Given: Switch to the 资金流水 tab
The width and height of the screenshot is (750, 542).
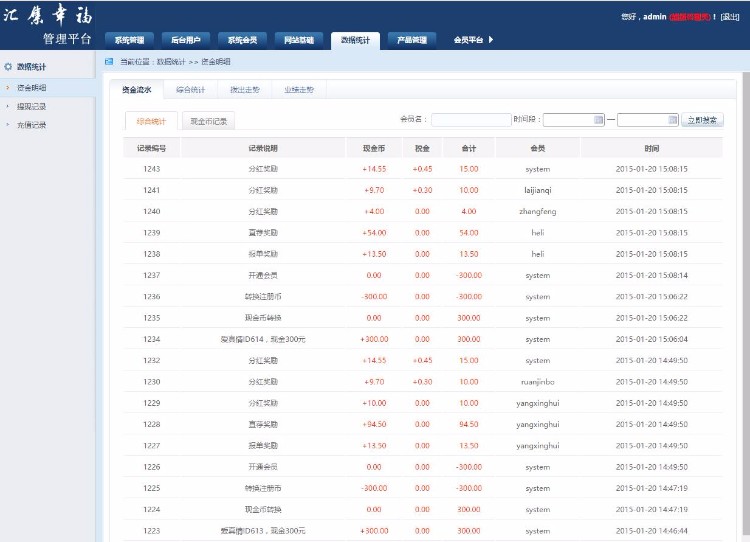Looking at the screenshot, I should pyautogui.click(x=137, y=89).
